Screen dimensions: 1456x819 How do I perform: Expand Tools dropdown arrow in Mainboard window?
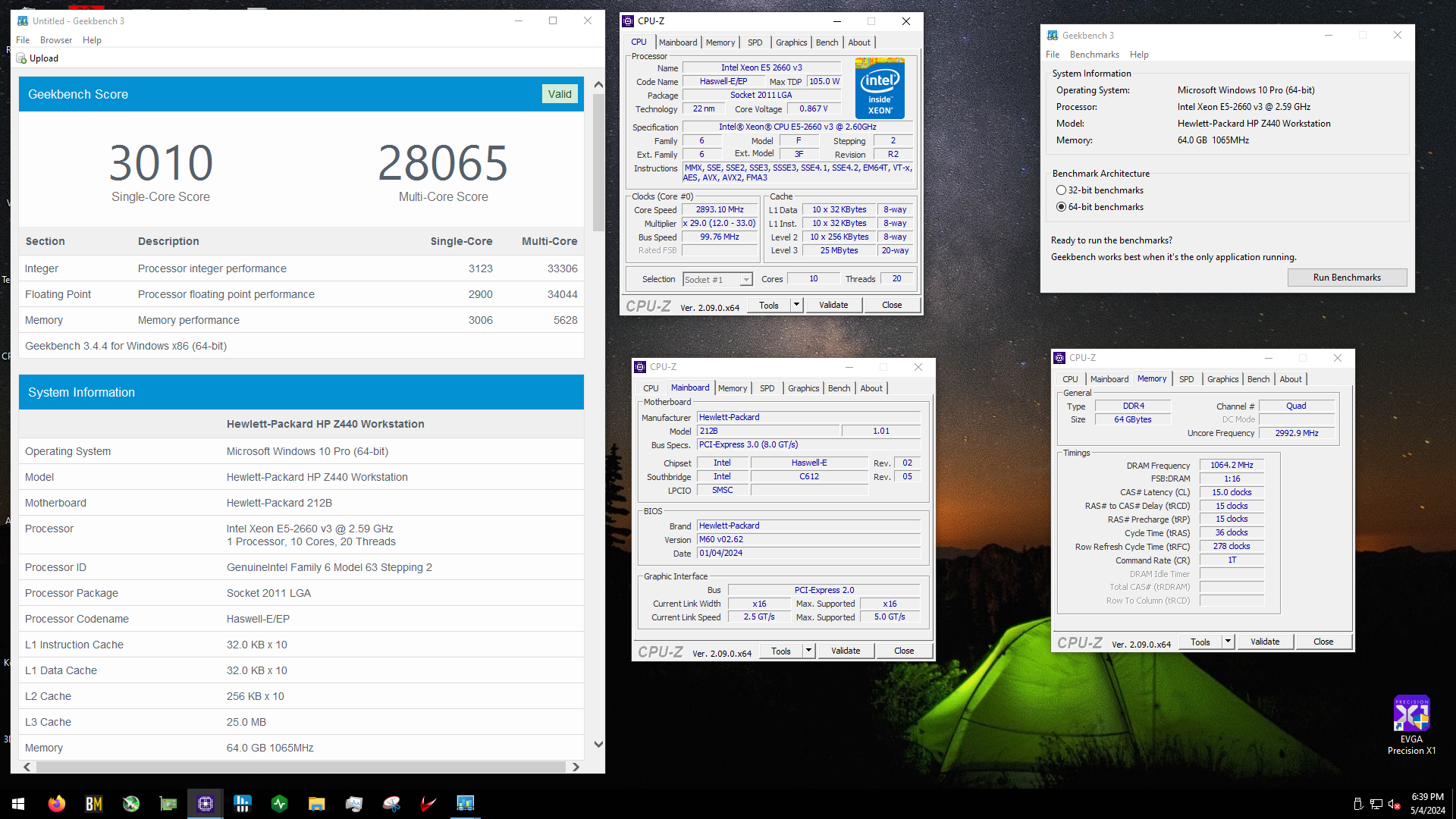tap(808, 651)
